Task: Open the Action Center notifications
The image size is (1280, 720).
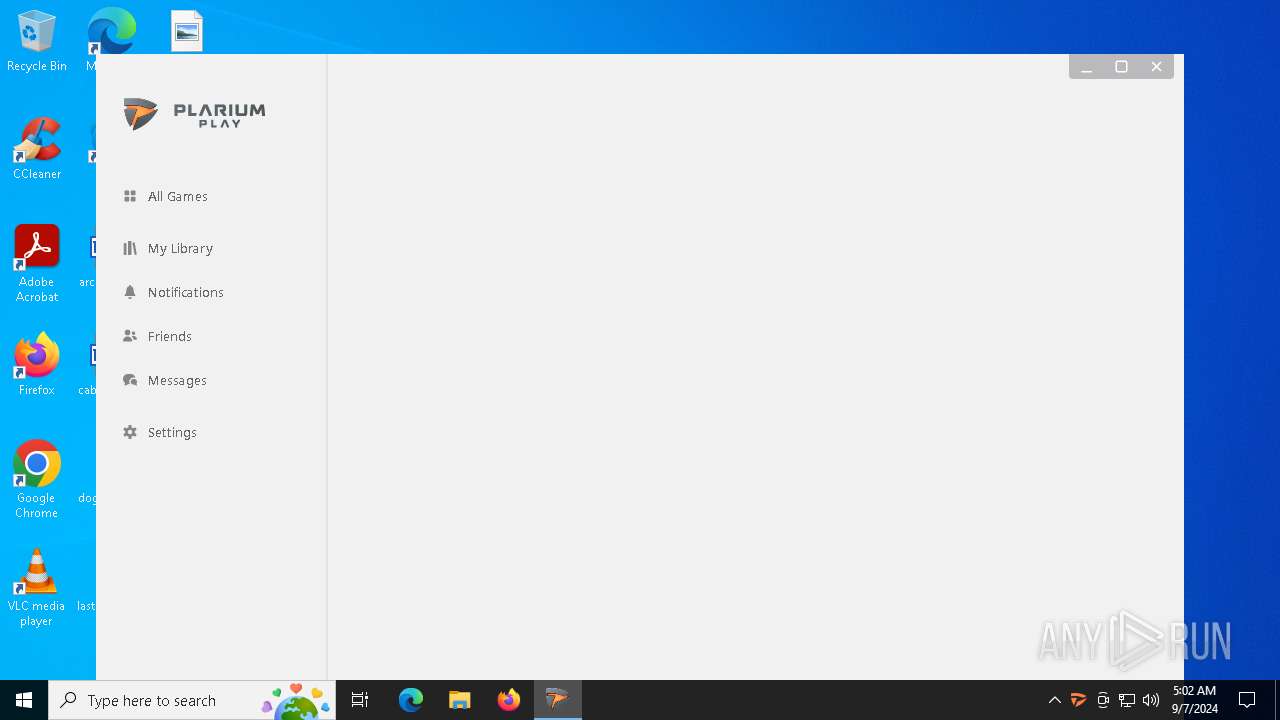Action: tap(1247, 700)
